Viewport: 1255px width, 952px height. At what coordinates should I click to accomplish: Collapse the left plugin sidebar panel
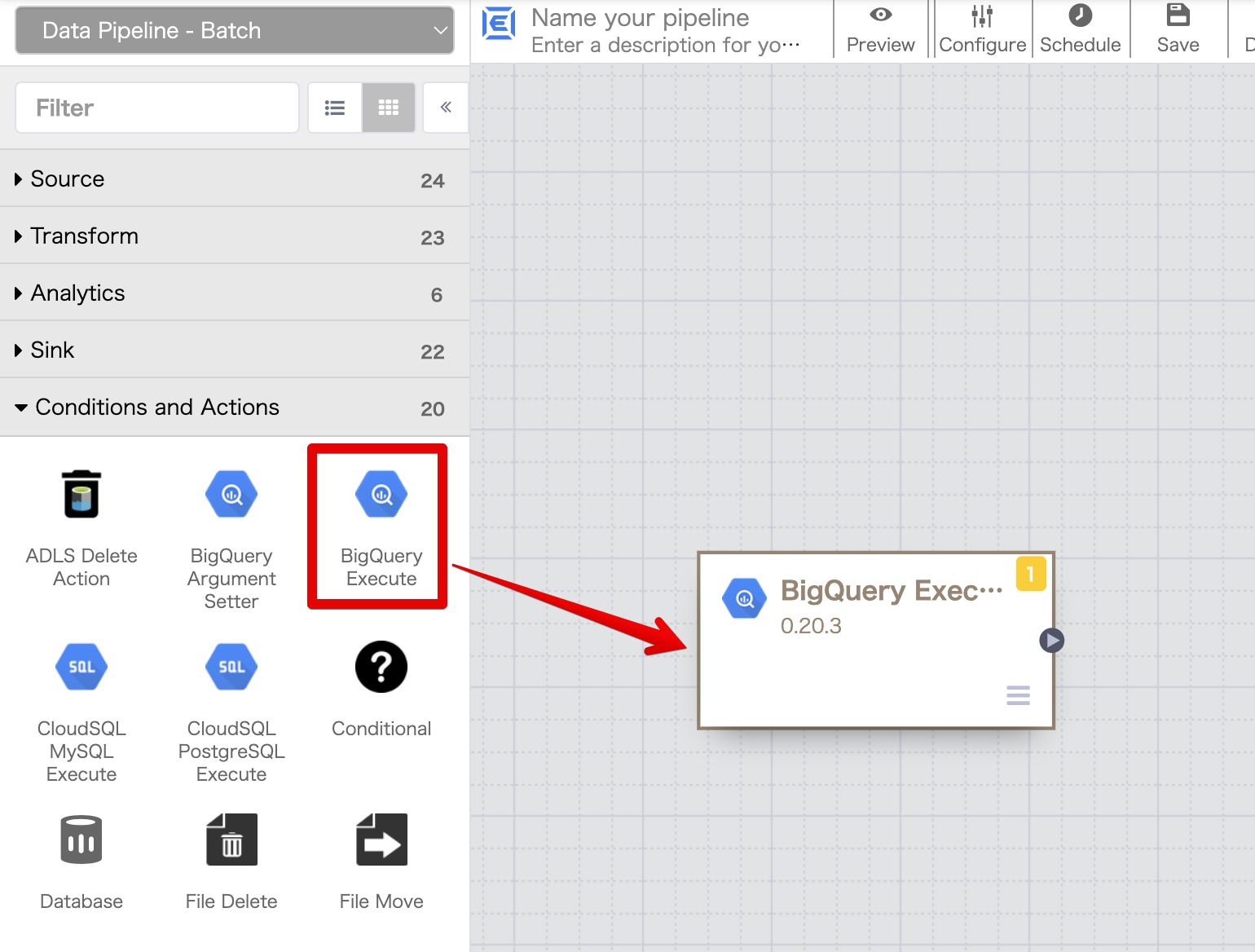pyautogui.click(x=446, y=108)
